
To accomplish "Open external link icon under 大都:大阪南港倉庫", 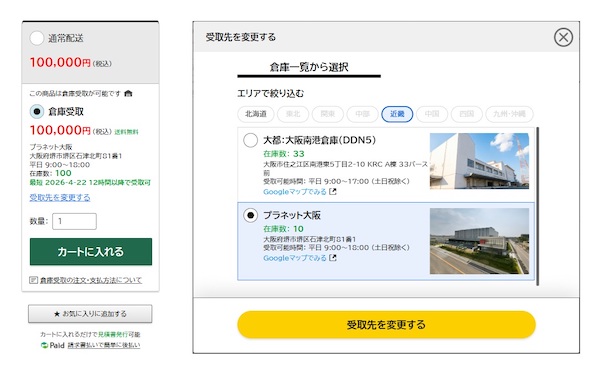I will pos(333,191).
